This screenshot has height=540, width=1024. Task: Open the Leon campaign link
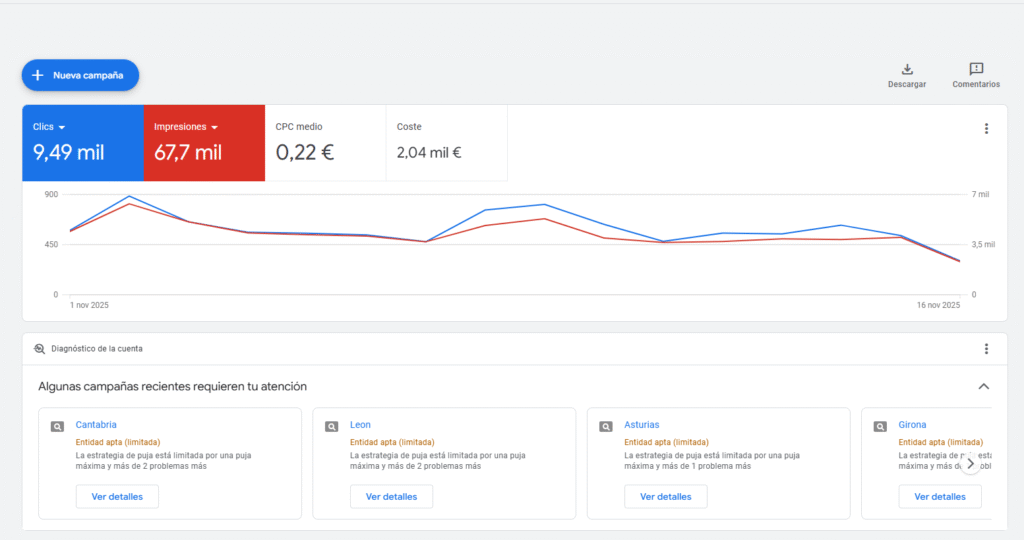[360, 424]
